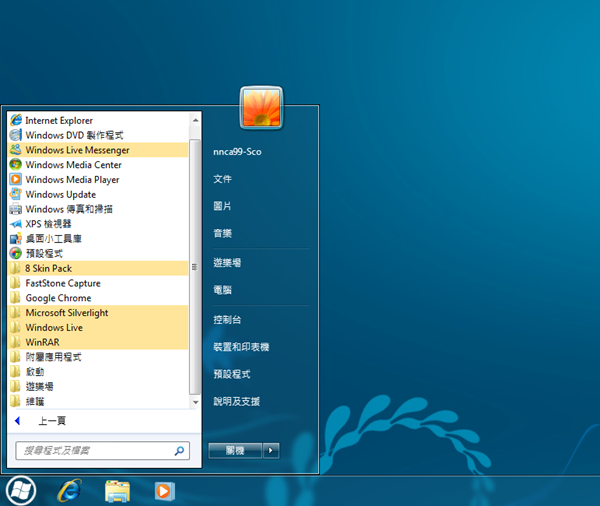Open Windows Media Center

[x=98, y=165]
